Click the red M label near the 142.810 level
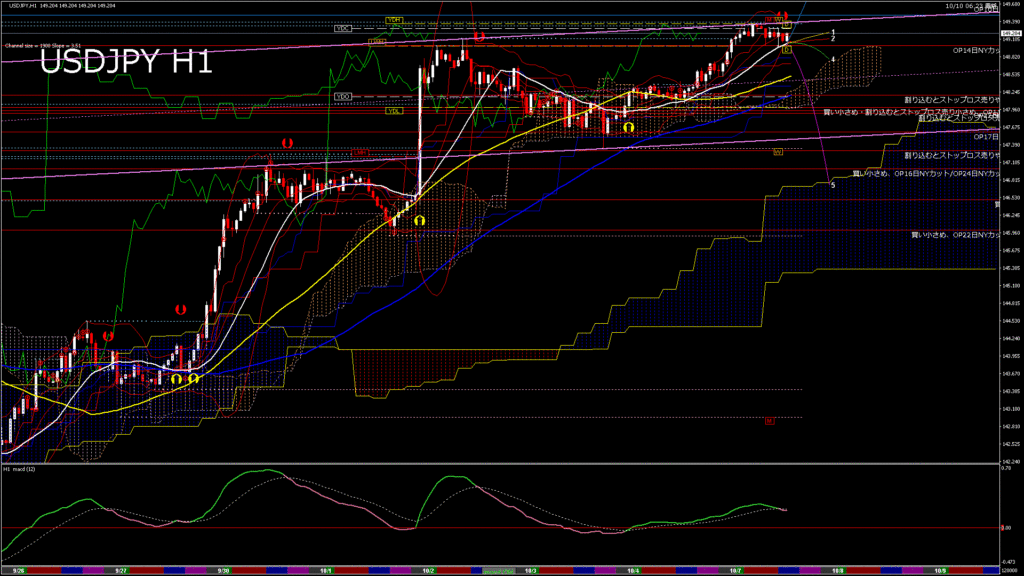 tap(769, 421)
